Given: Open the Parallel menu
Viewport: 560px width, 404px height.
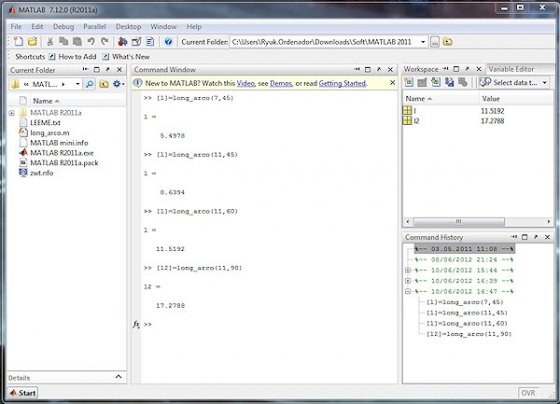Looking at the screenshot, I should tap(95, 27).
